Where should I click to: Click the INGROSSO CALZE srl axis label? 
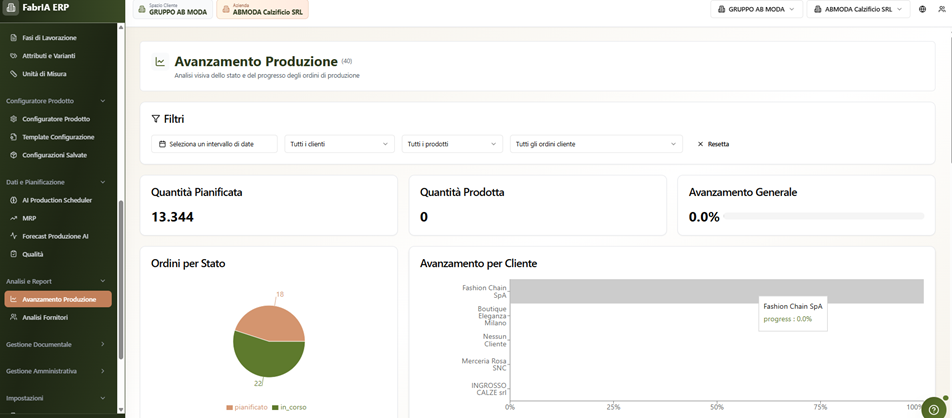(x=489, y=389)
